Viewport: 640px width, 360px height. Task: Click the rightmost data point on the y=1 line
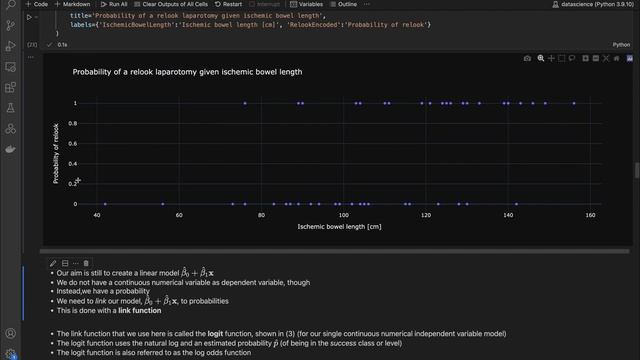coord(574,103)
